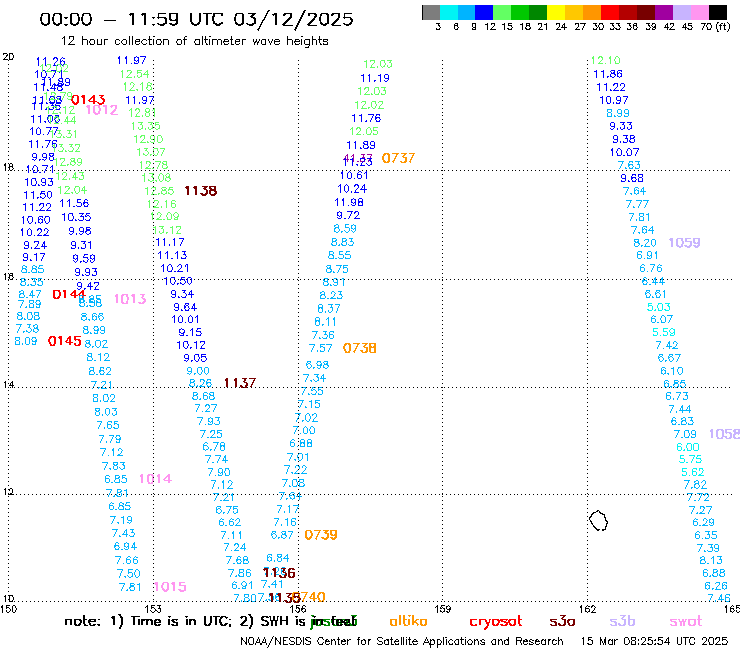Select the black swatch at legend's end
Screen dimensions: 740x650
[718, 12]
